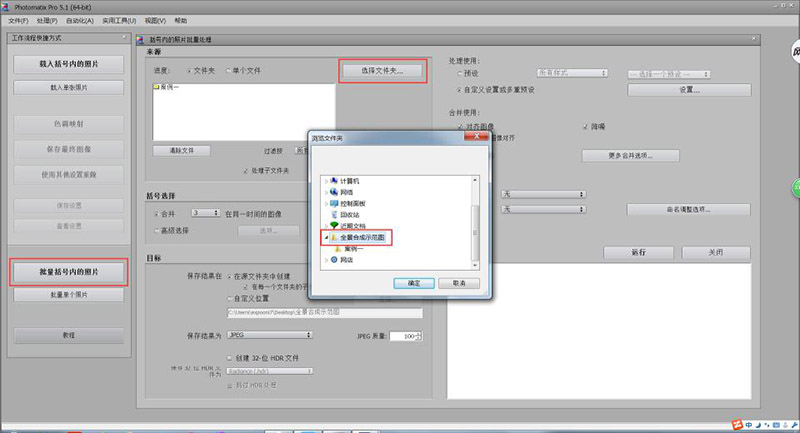Open the merge count dropdown showing 3
The width and height of the screenshot is (800, 433).
point(205,213)
